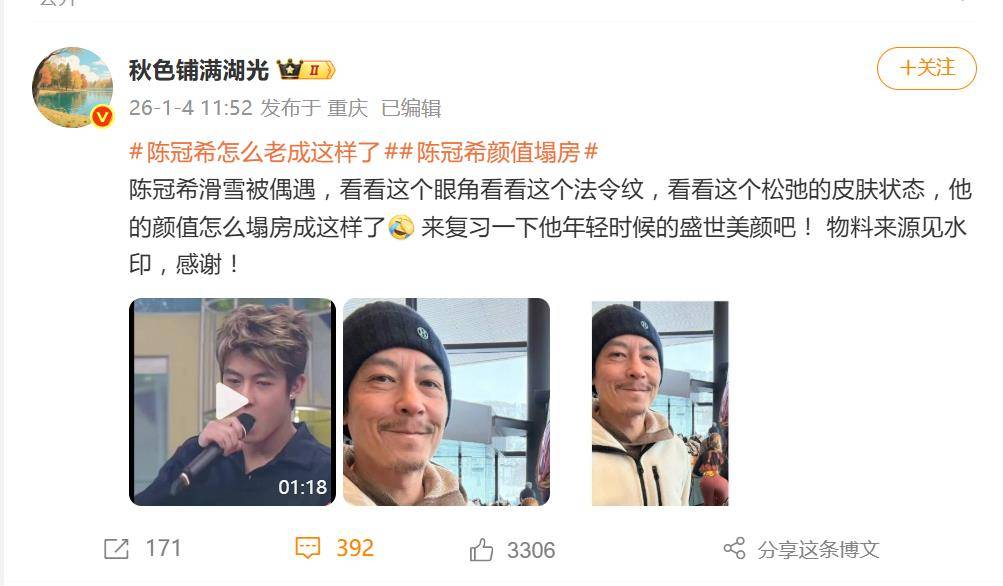Open the third photo with white jacket

[x=660, y=403]
